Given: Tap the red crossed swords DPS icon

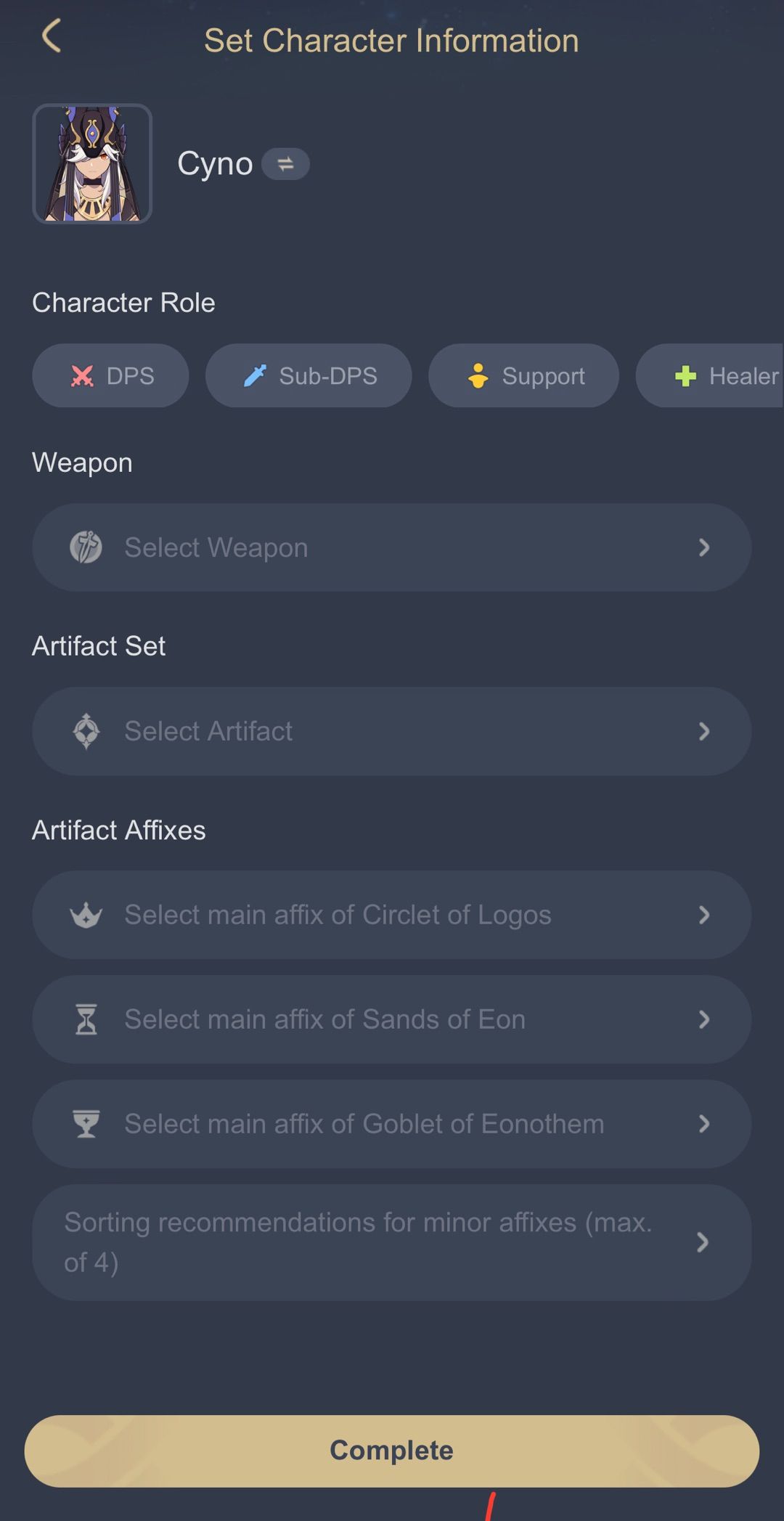Looking at the screenshot, I should tap(82, 376).
